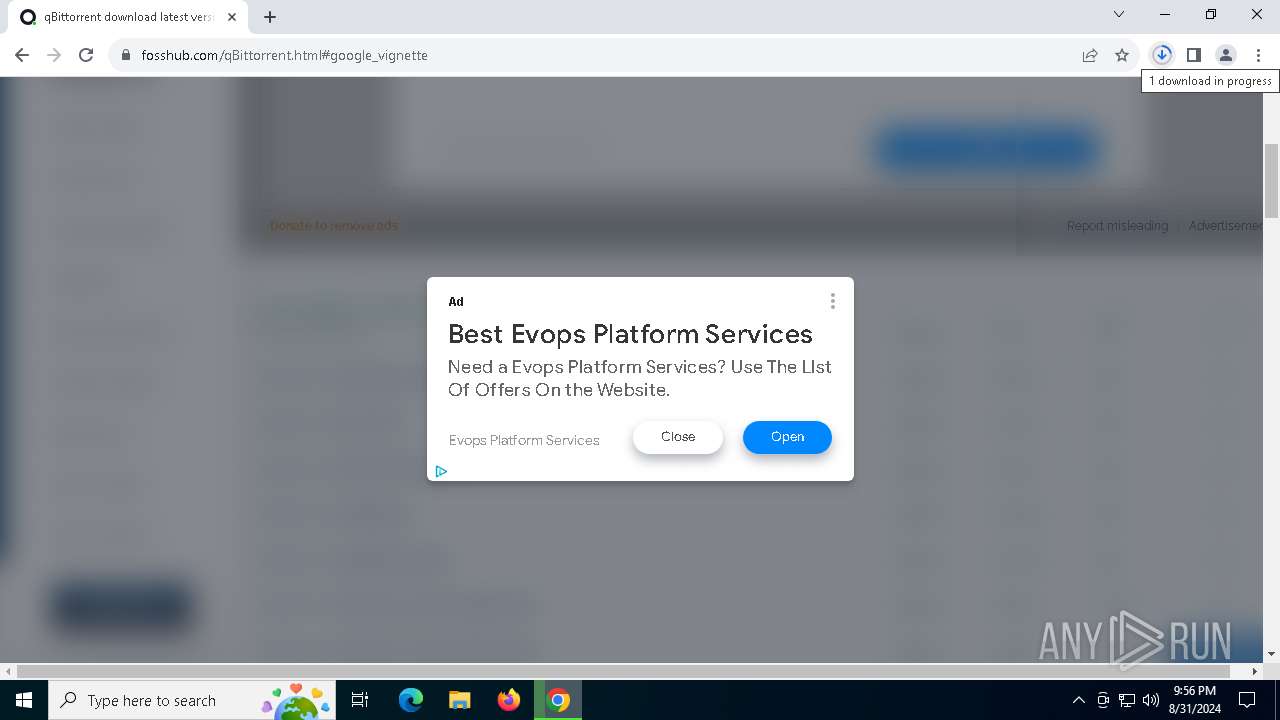Reload the fosshub page
Screen dimensions: 1280x720
tap(86, 55)
